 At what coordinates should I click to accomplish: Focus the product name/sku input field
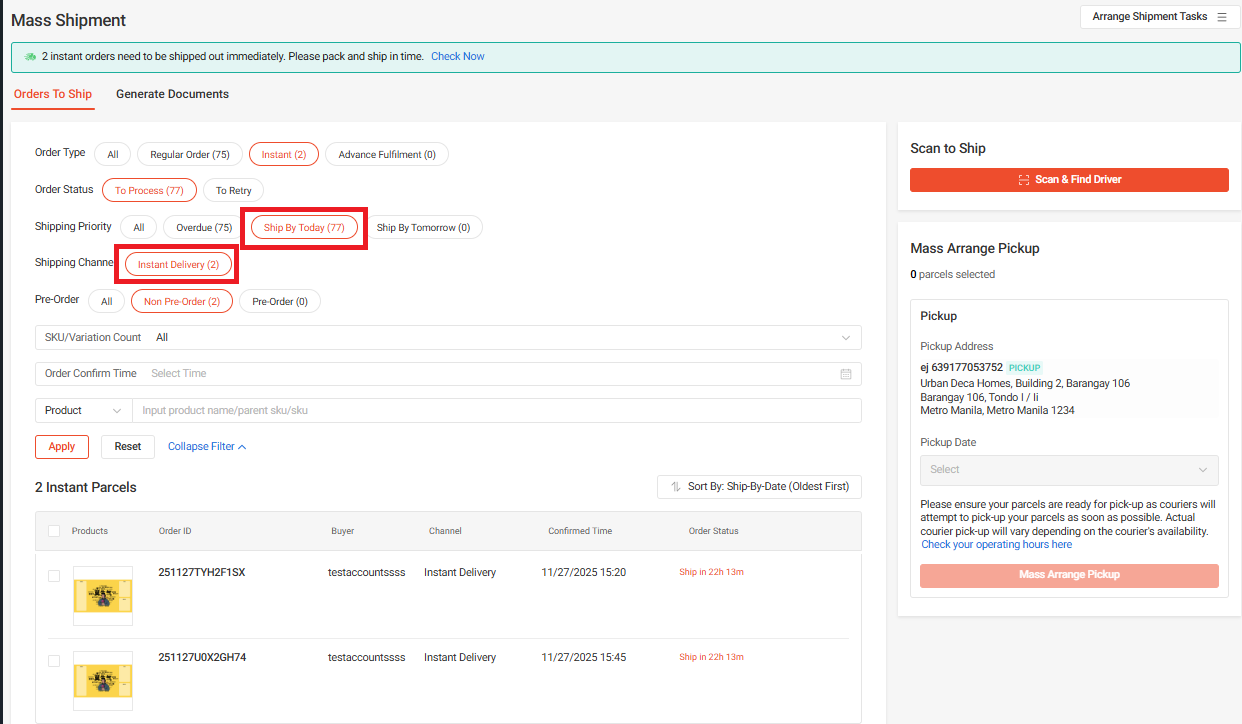(x=496, y=411)
